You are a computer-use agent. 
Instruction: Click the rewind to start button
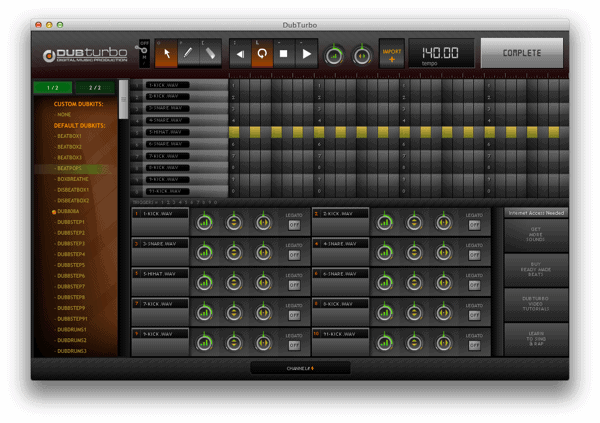(x=241, y=54)
